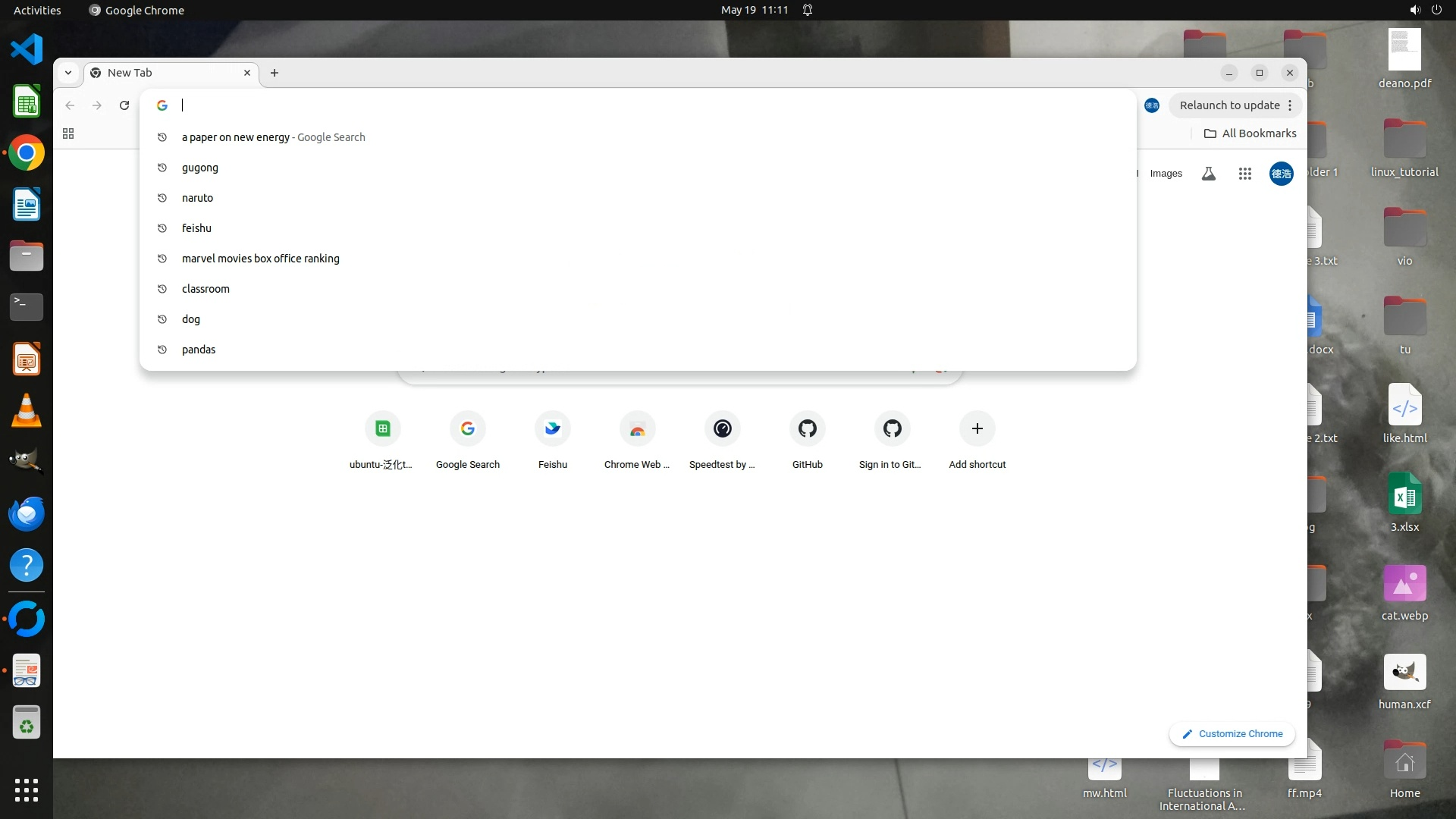
Task: Open the All Bookmarks folder
Action: [1250, 133]
